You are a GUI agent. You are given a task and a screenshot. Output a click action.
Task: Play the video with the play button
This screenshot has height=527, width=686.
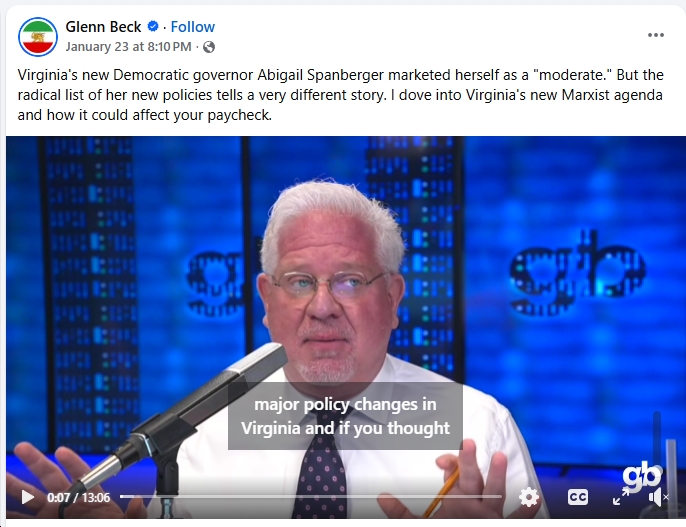click(28, 497)
